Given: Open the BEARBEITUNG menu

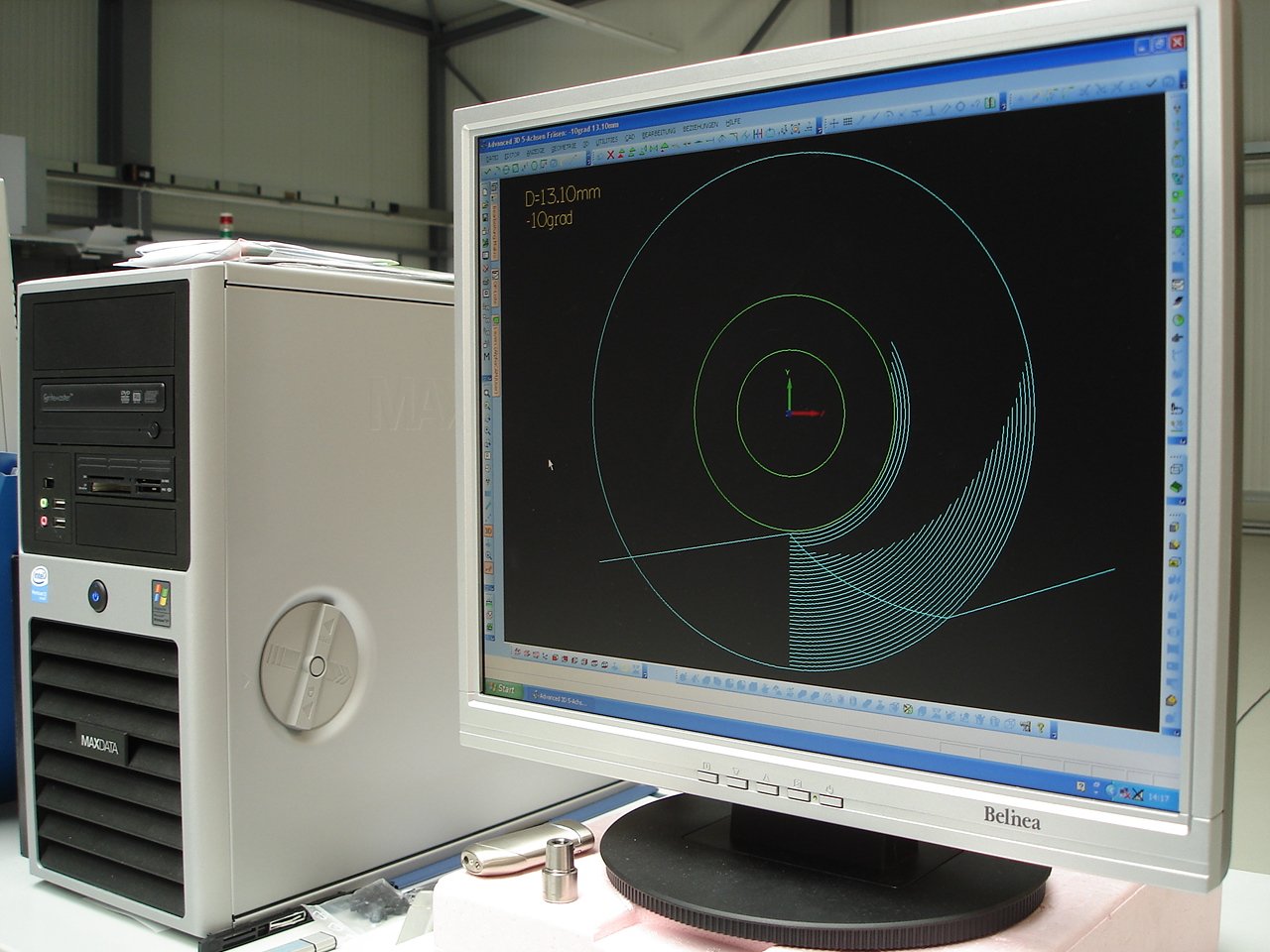Looking at the screenshot, I should pos(659,133).
